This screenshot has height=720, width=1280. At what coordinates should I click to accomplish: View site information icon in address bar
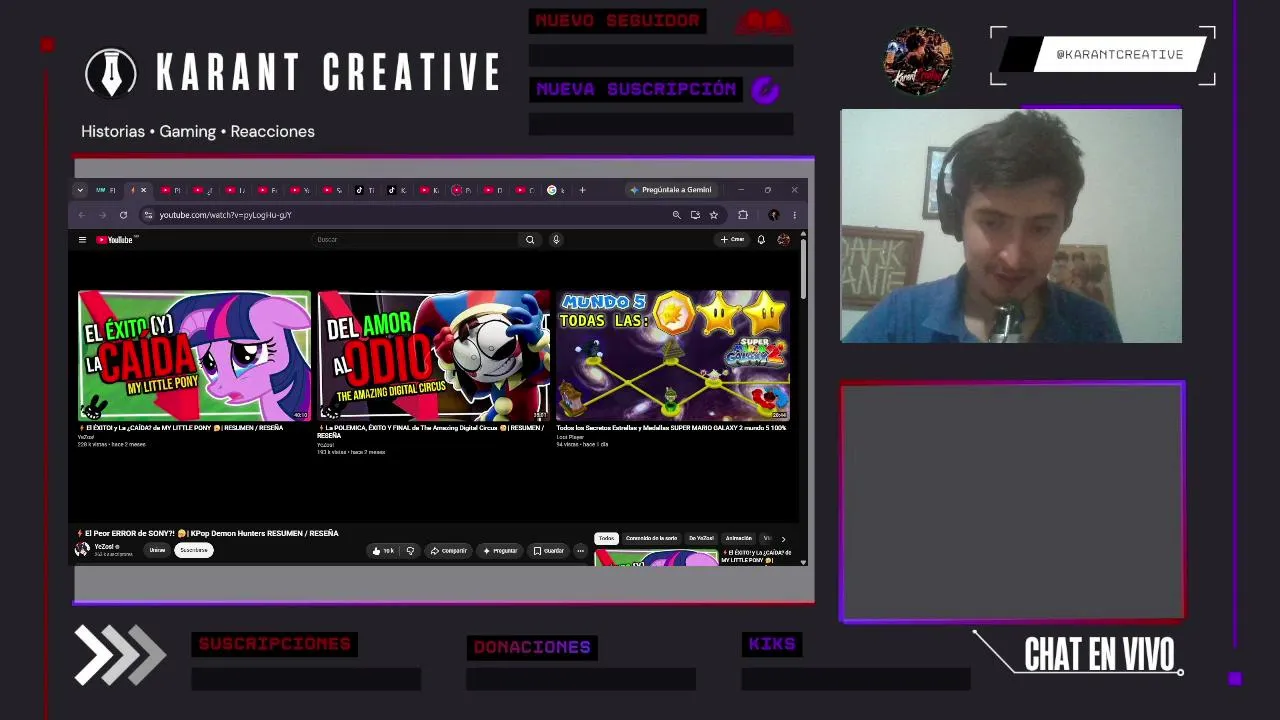click(148, 215)
